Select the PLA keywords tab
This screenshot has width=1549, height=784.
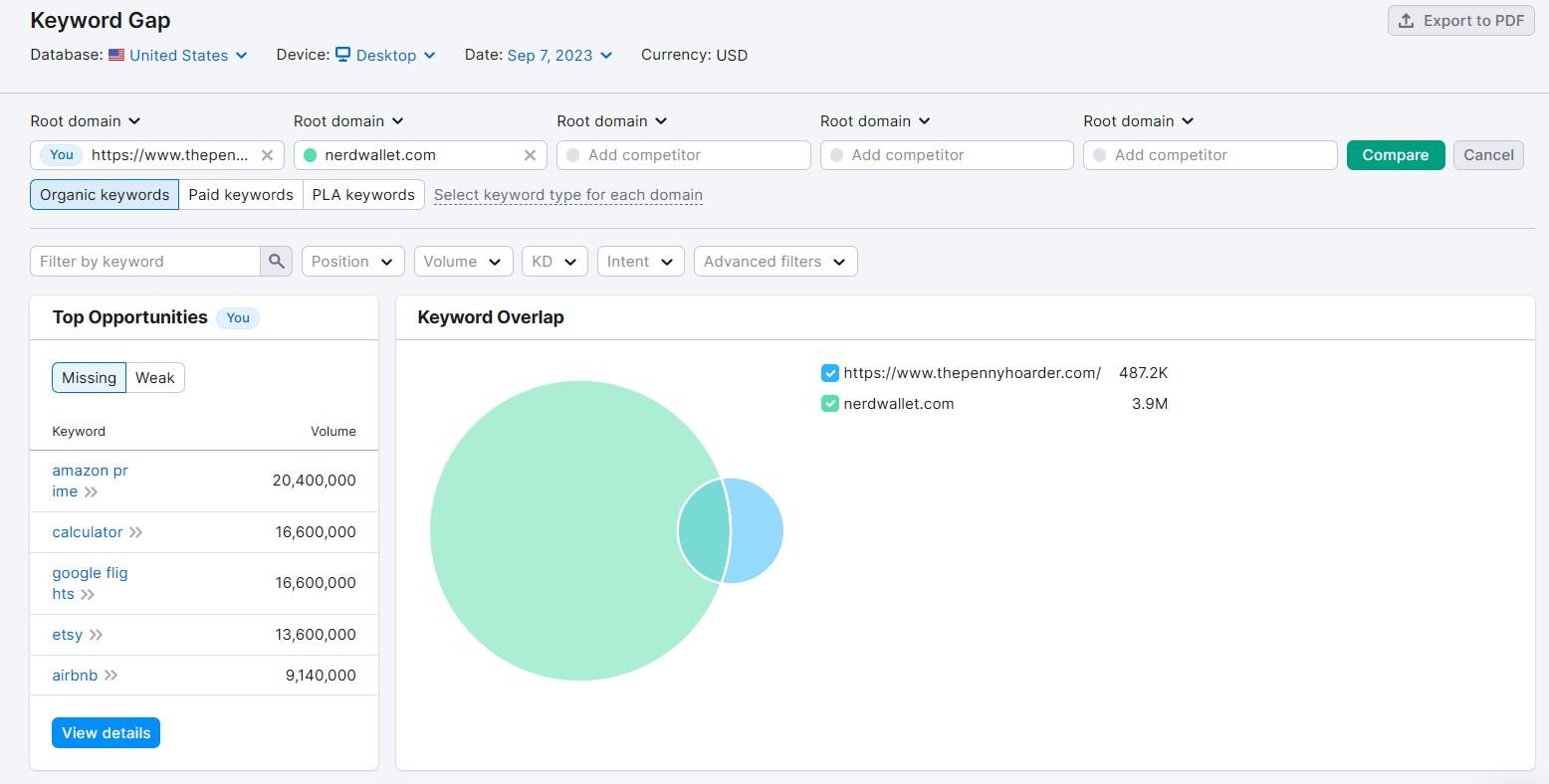(x=363, y=195)
